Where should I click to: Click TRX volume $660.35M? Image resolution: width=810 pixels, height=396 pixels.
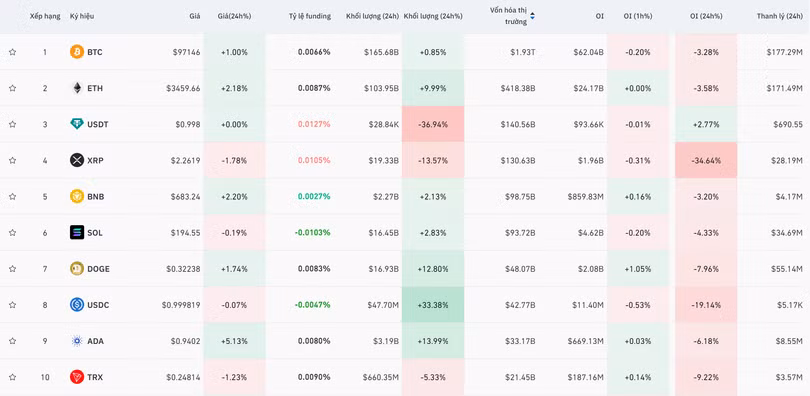point(381,377)
